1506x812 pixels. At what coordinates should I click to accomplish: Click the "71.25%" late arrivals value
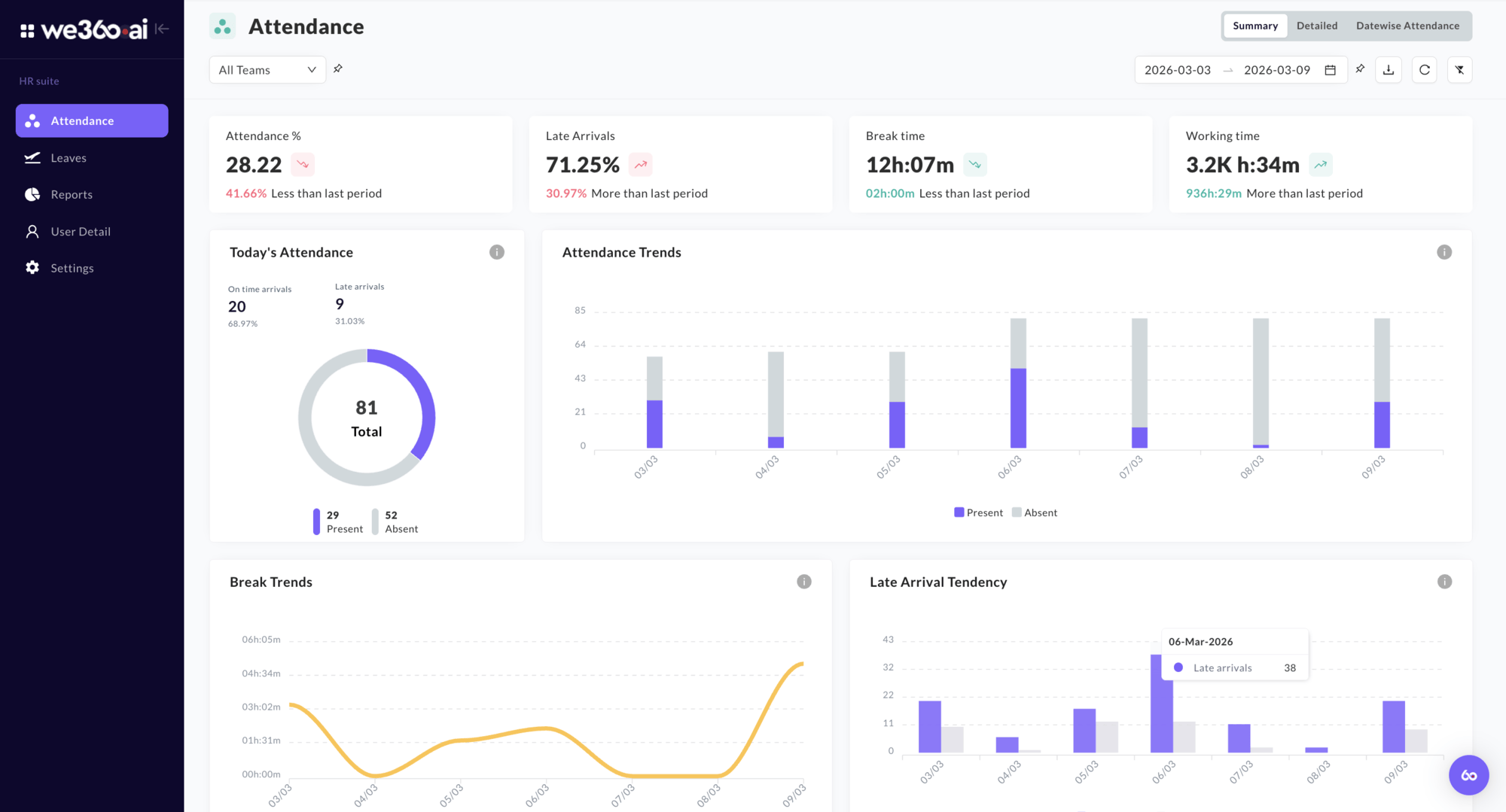[x=583, y=164]
